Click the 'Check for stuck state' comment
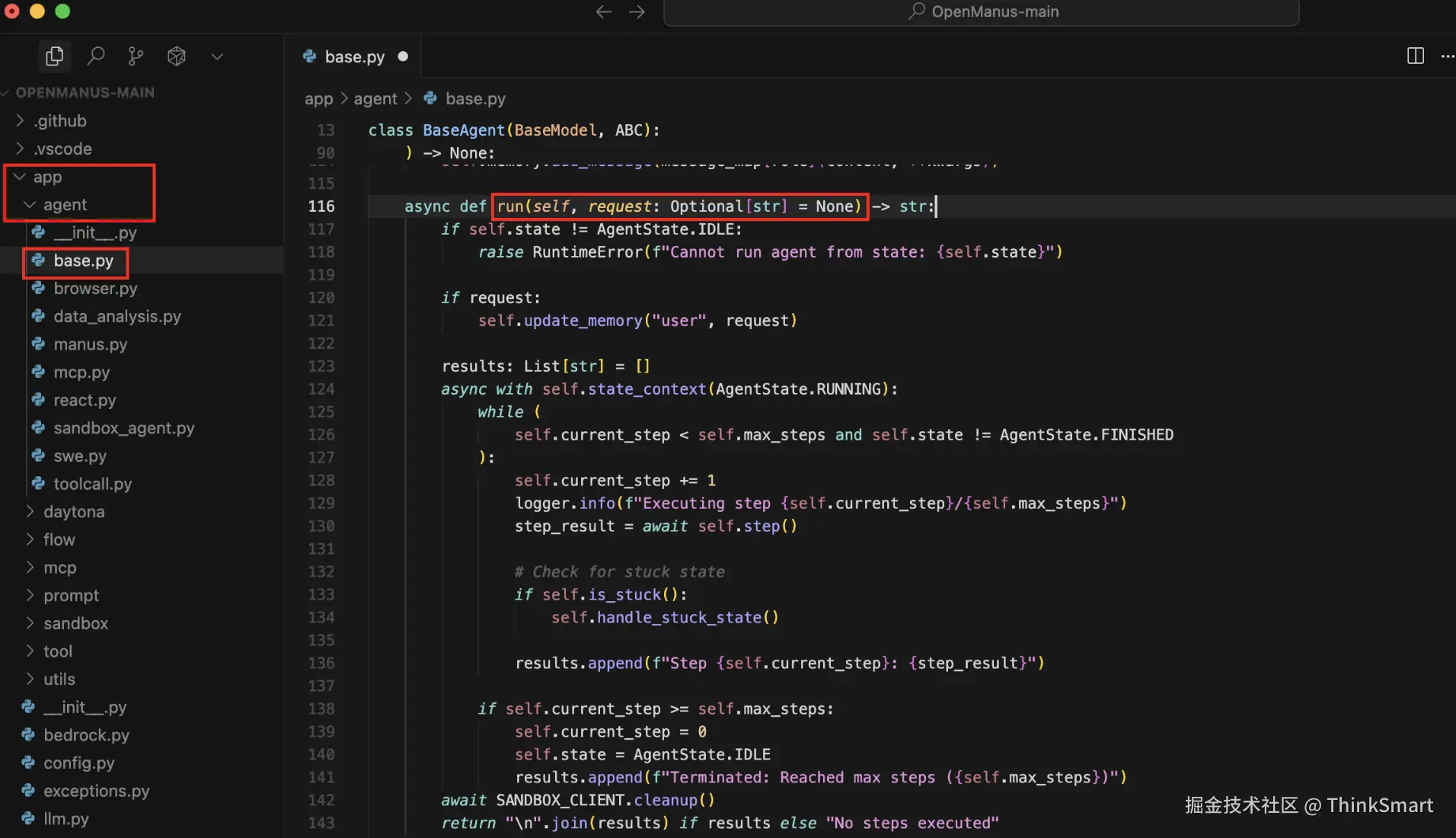 pyautogui.click(x=620, y=572)
